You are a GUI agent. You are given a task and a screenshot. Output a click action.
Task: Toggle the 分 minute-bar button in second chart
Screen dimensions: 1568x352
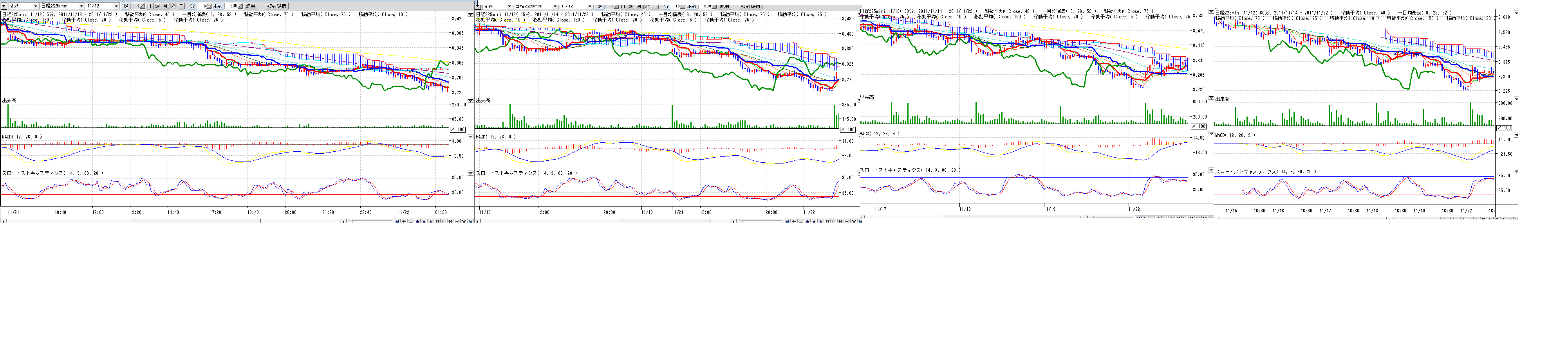point(647,6)
